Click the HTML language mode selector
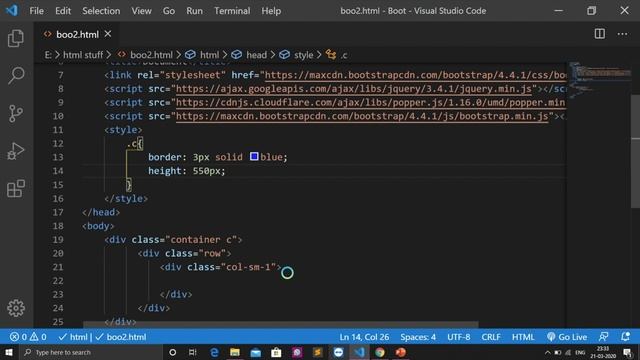This screenshot has height=360, width=640. click(523, 337)
